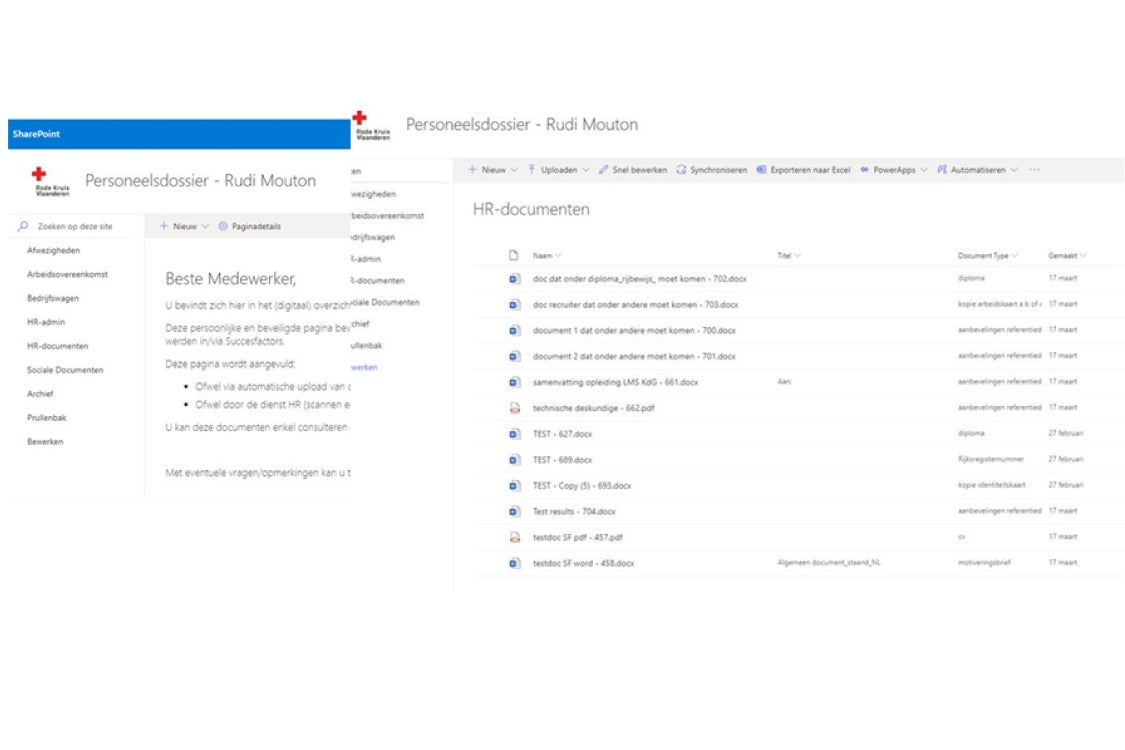
Task: Click the PDF icon for technische deskundige - 662.pdf
Action: 514,407
